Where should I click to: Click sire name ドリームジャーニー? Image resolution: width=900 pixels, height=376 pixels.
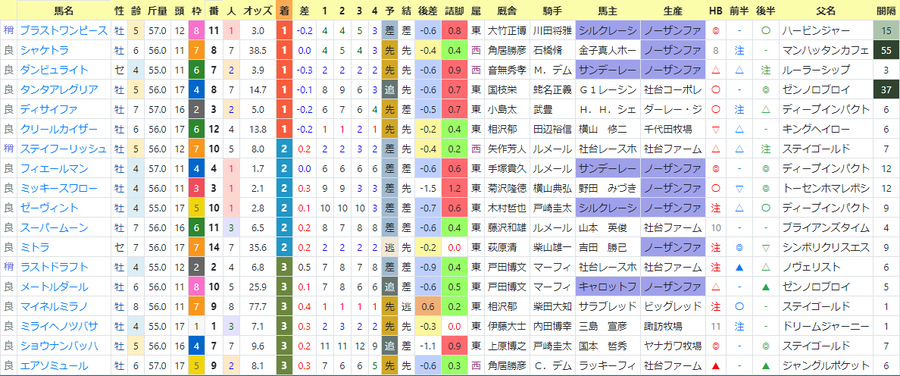pos(826,327)
